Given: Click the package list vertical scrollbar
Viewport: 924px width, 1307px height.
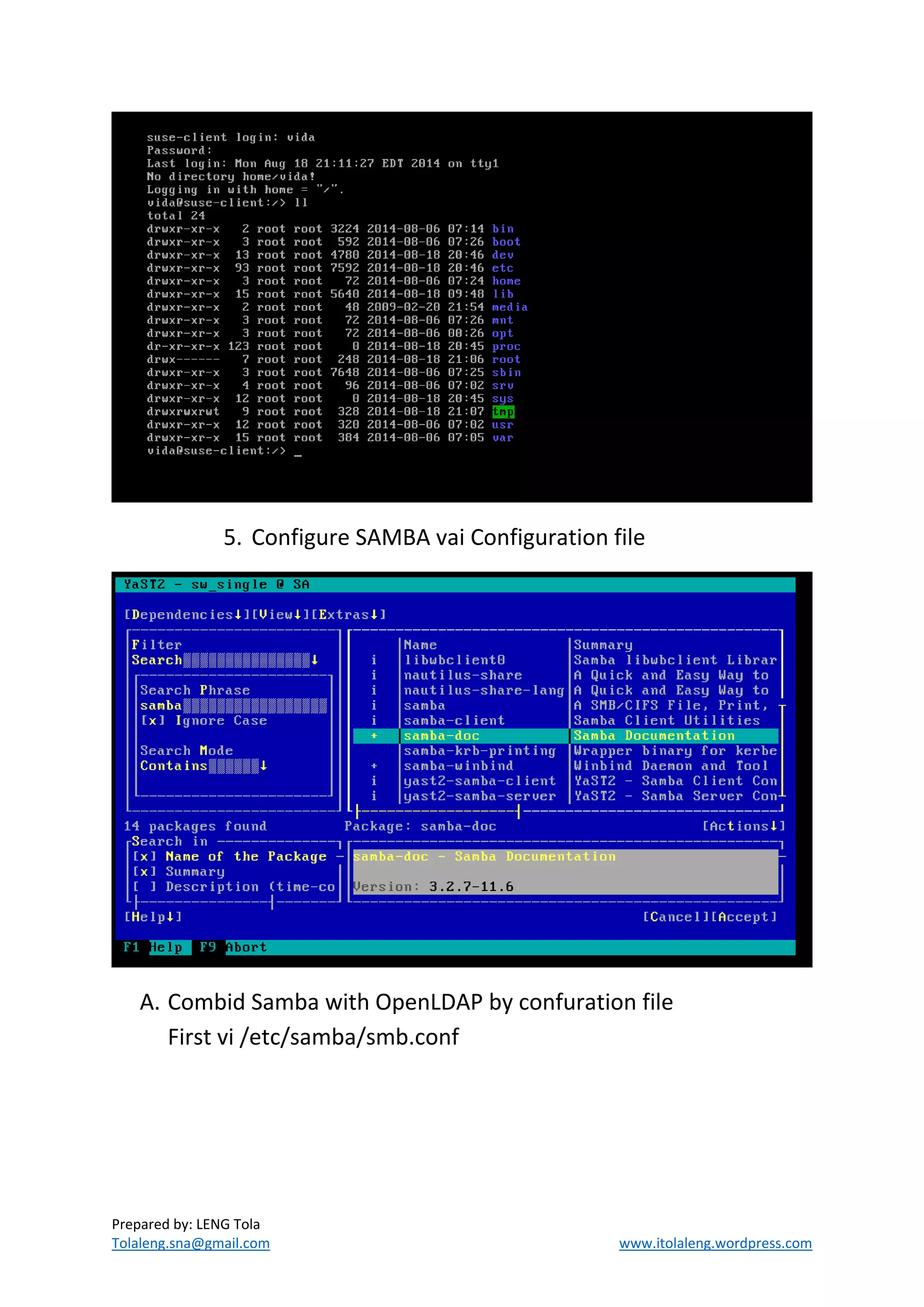Looking at the screenshot, I should tap(782, 751).
